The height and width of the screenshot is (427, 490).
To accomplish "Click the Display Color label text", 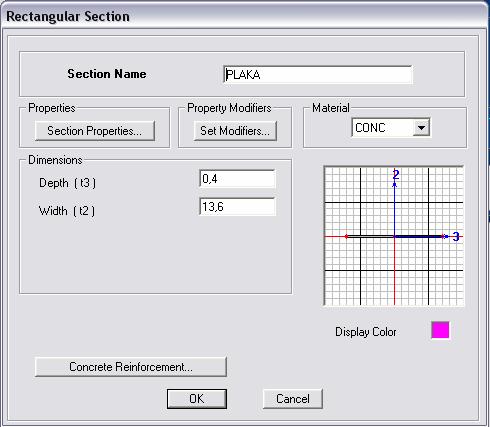I will click(366, 332).
